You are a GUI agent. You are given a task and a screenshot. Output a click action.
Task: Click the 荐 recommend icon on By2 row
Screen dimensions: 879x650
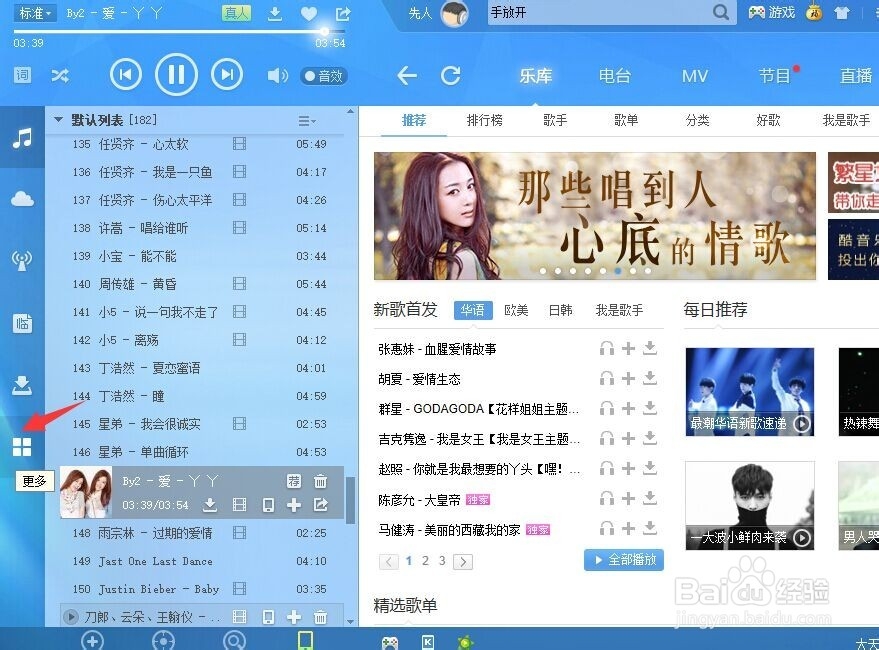tap(294, 481)
